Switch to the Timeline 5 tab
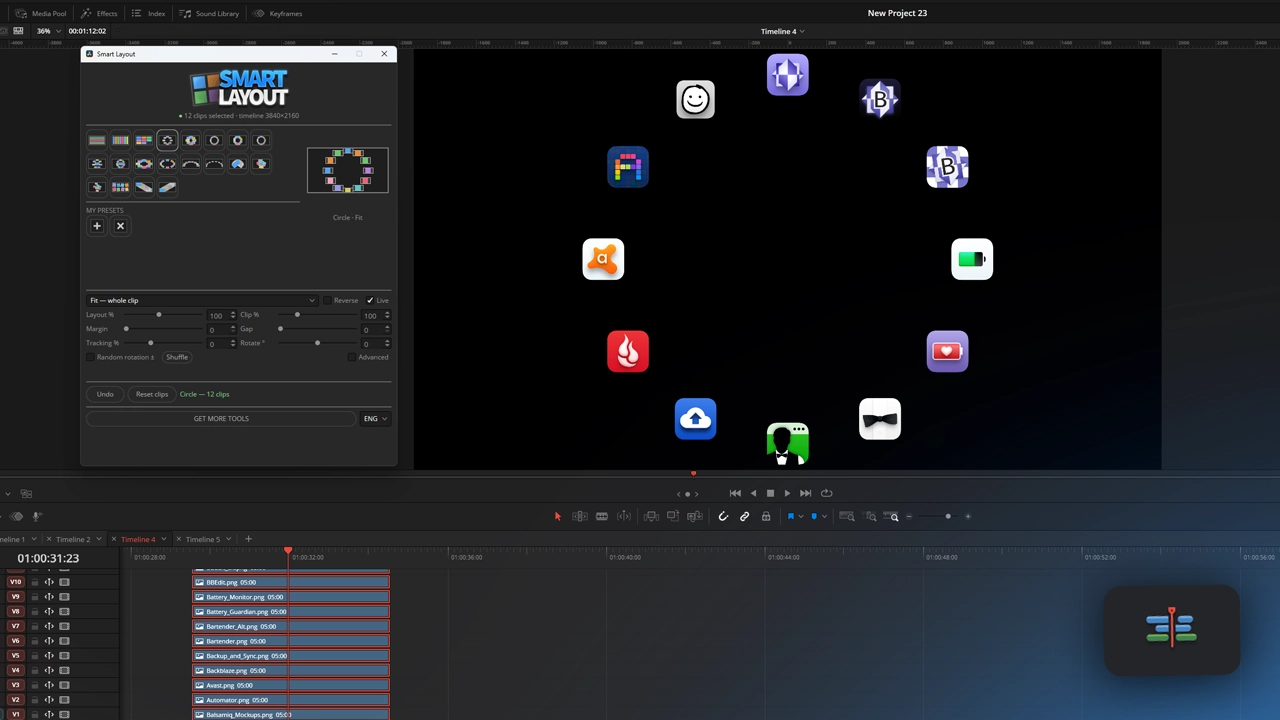Screen dimensions: 1280x720 coord(202,540)
